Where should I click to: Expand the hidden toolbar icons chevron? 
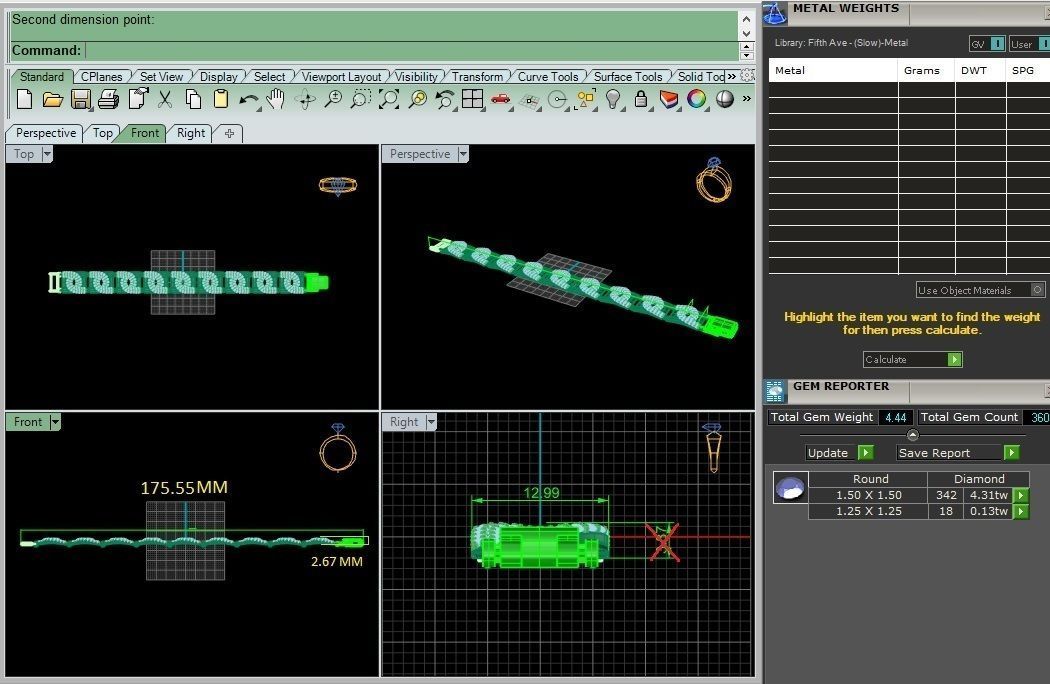747,99
